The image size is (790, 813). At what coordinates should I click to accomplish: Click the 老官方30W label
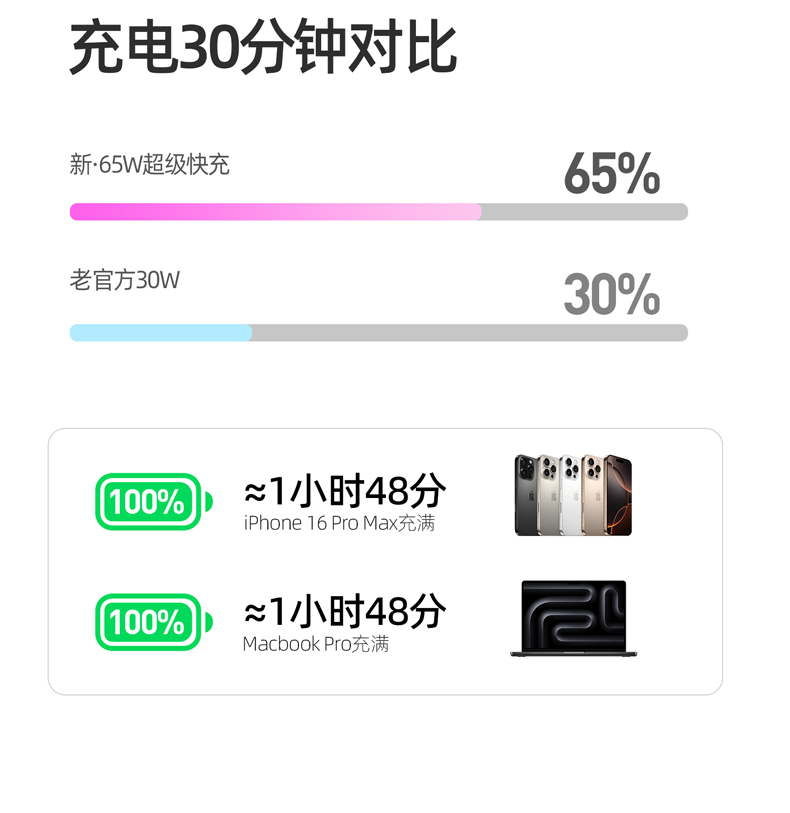tap(124, 280)
